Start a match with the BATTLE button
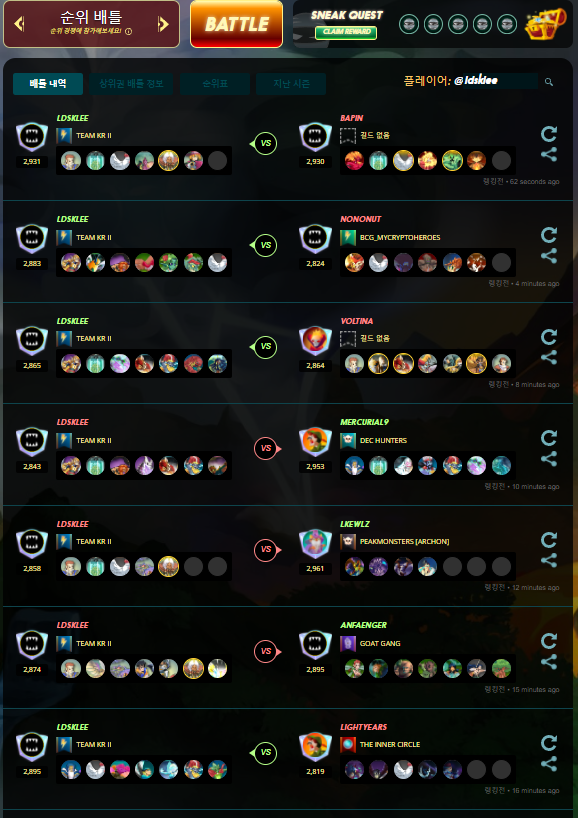The width and height of the screenshot is (578, 818). click(x=236, y=24)
